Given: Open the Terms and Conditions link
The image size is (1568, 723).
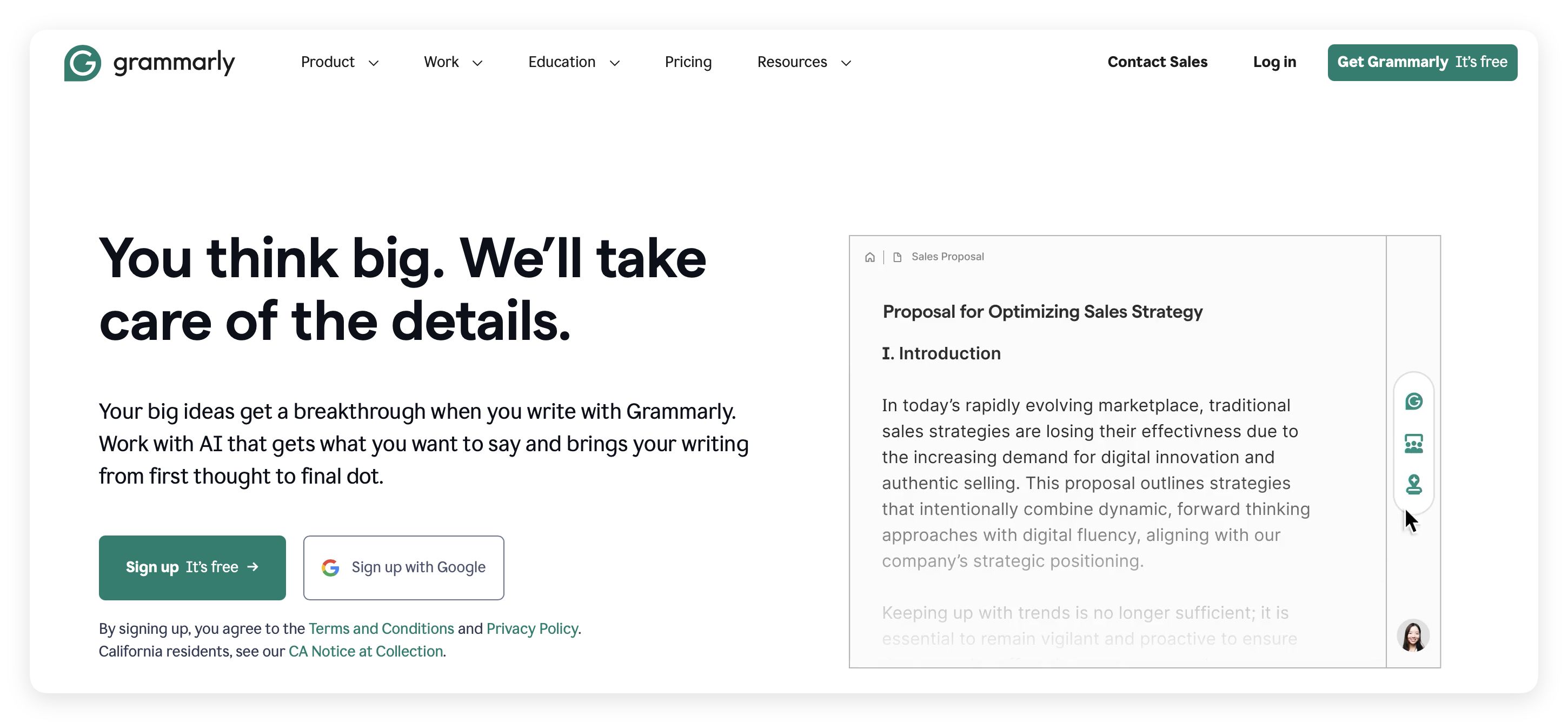Looking at the screenshot, I should 381,628.
